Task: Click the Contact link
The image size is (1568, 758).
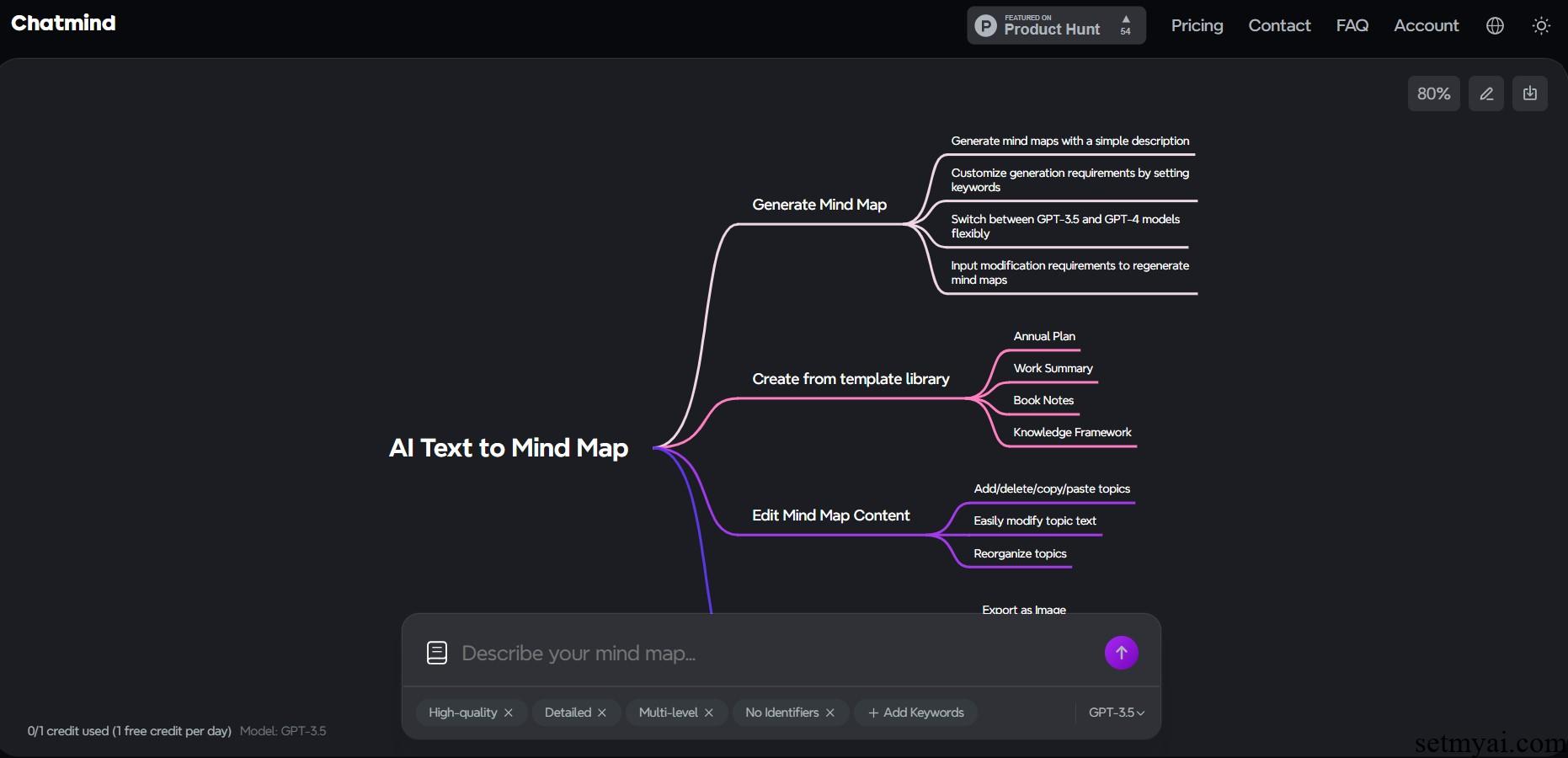Action: [1279, 25]
